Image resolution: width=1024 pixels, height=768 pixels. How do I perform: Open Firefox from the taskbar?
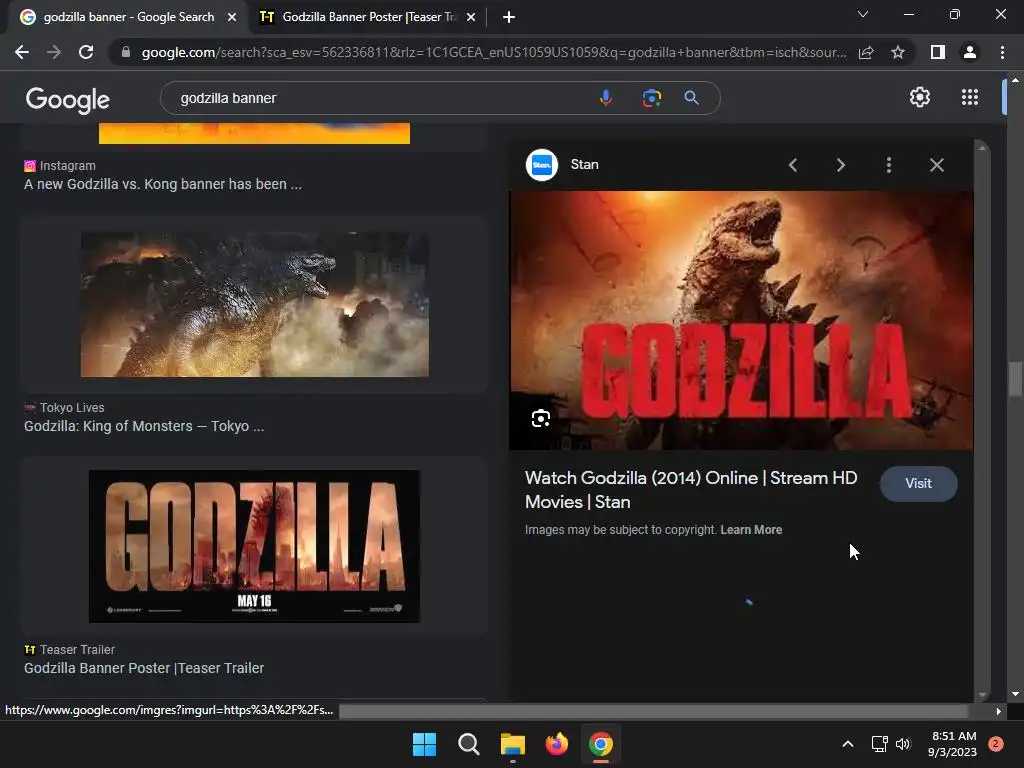556,744
